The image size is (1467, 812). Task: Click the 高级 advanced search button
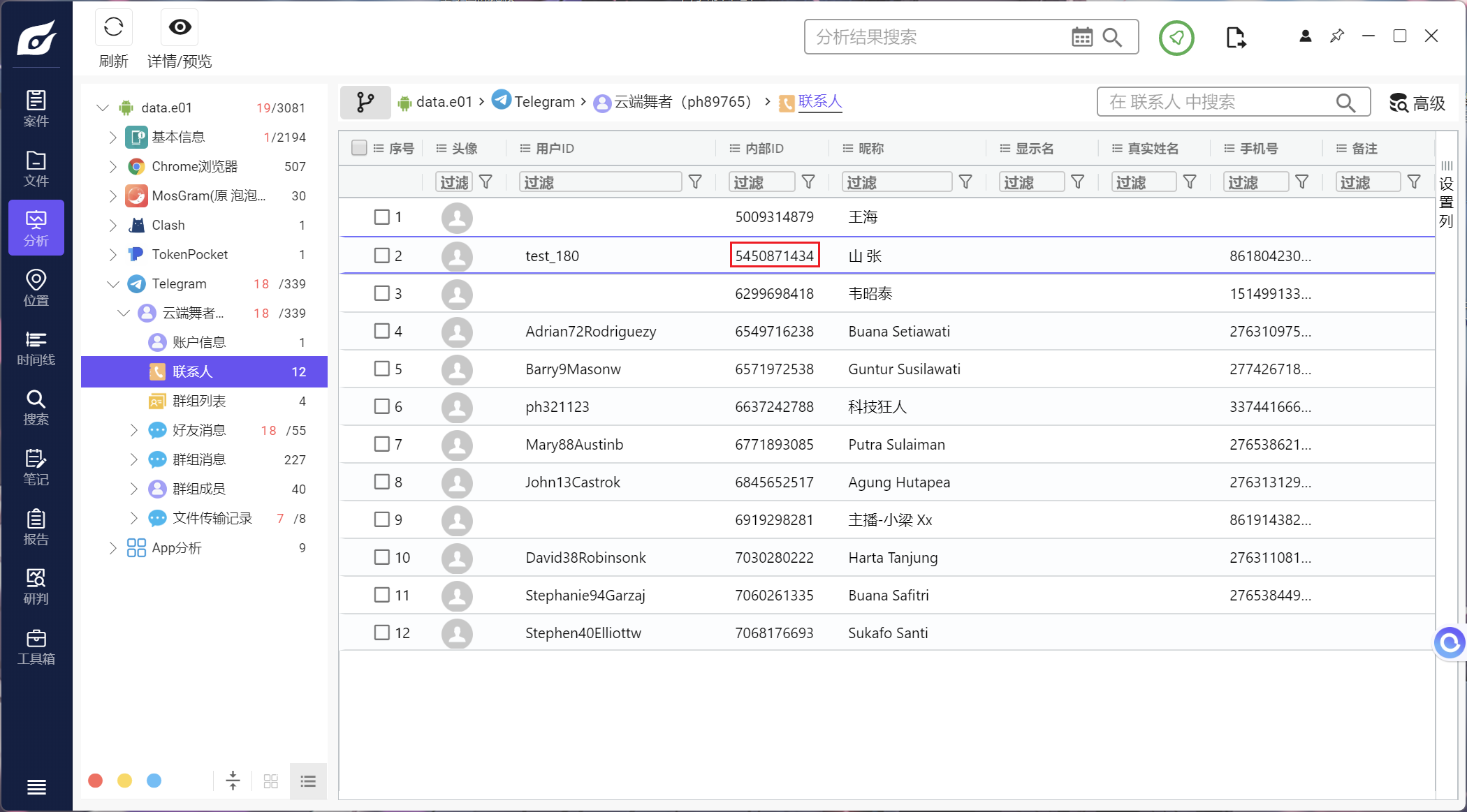click(1417, 103)
